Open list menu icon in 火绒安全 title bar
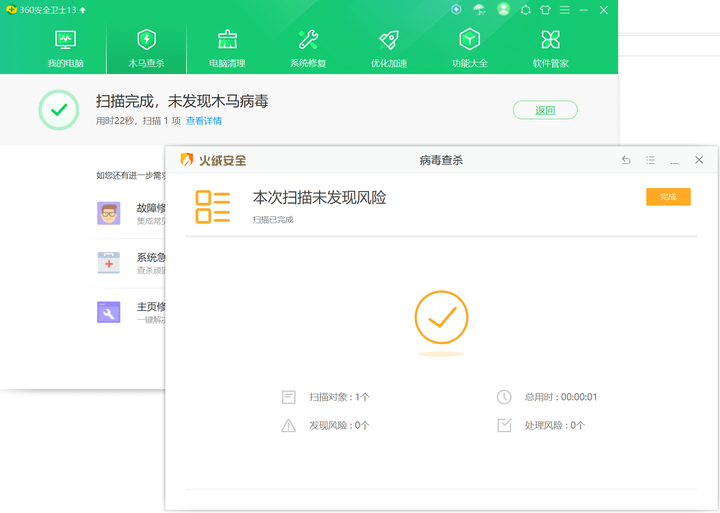720x513 pixels. (650, 160)
